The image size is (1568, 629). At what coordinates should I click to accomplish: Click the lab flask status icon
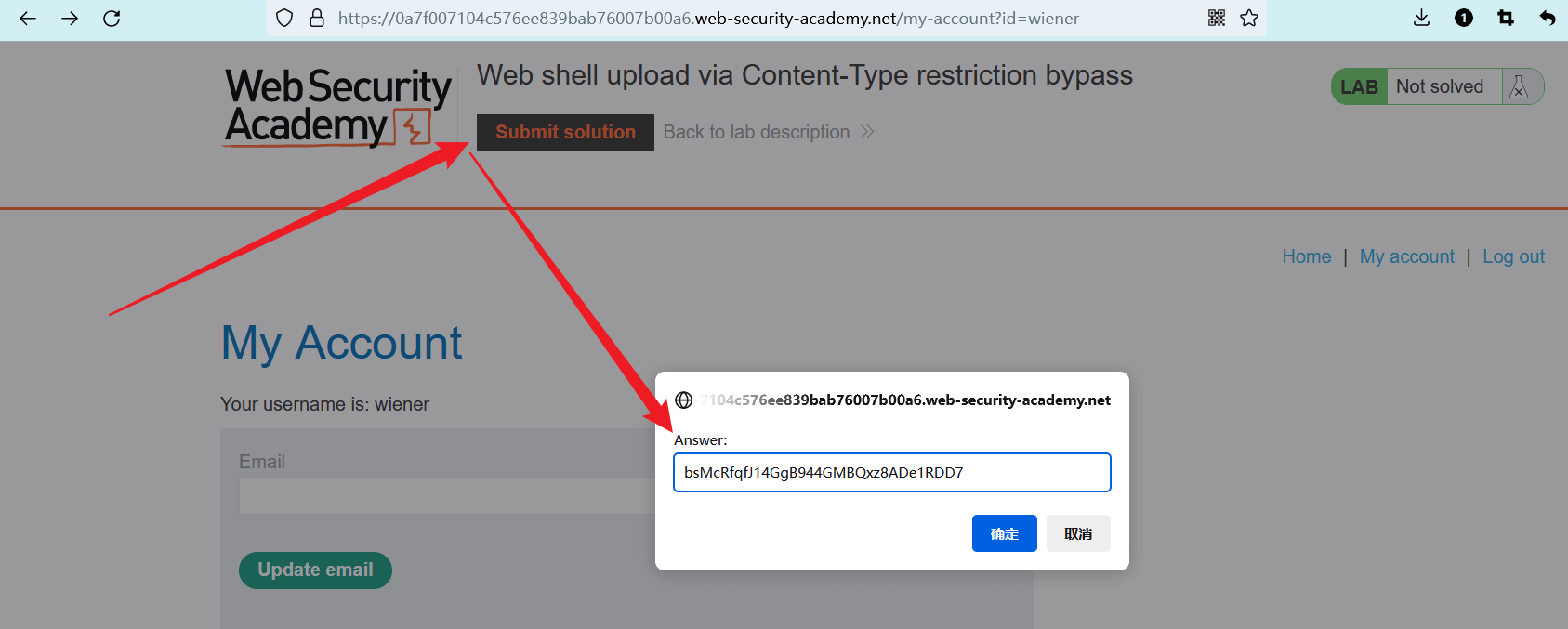[1519, 86]
